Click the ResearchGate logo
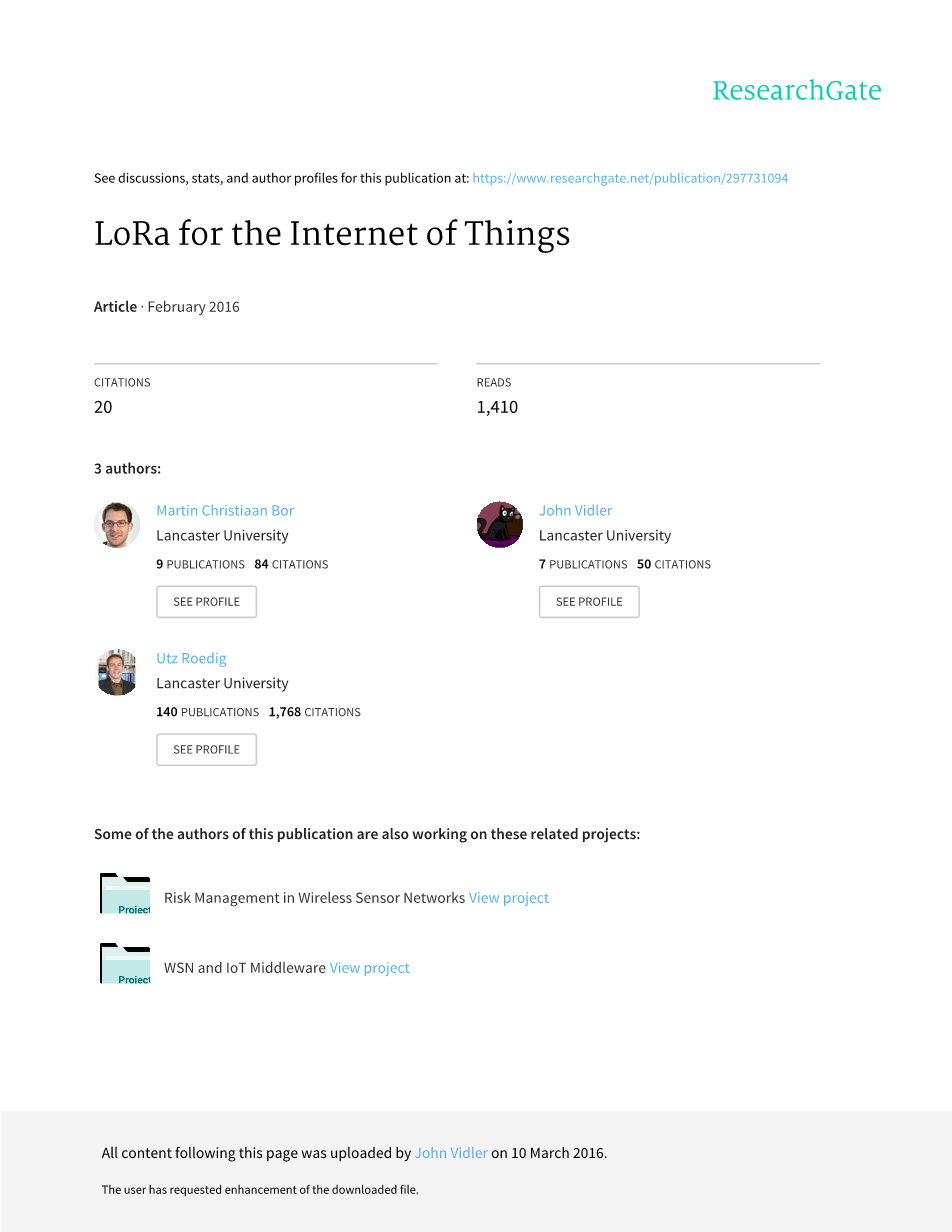 click(796, 91)
